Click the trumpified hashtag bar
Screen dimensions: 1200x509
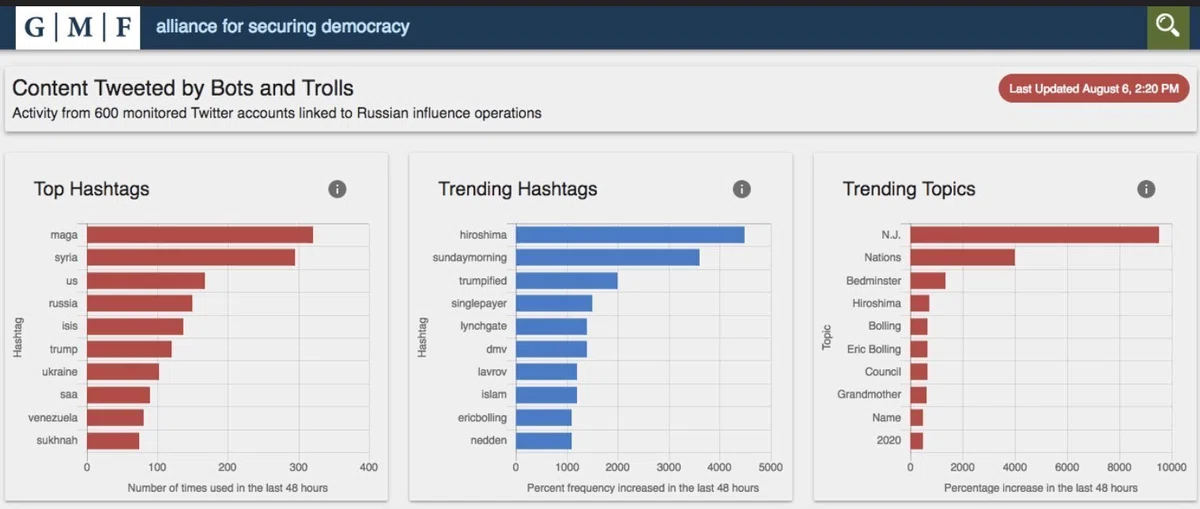click(x=567, y=281)
